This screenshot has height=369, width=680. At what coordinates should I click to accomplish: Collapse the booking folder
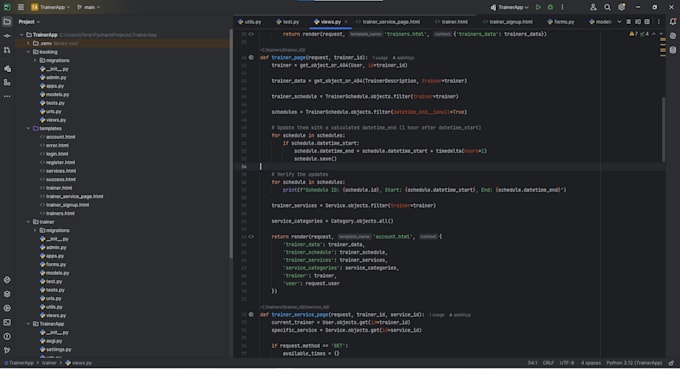tap(28, 52)
